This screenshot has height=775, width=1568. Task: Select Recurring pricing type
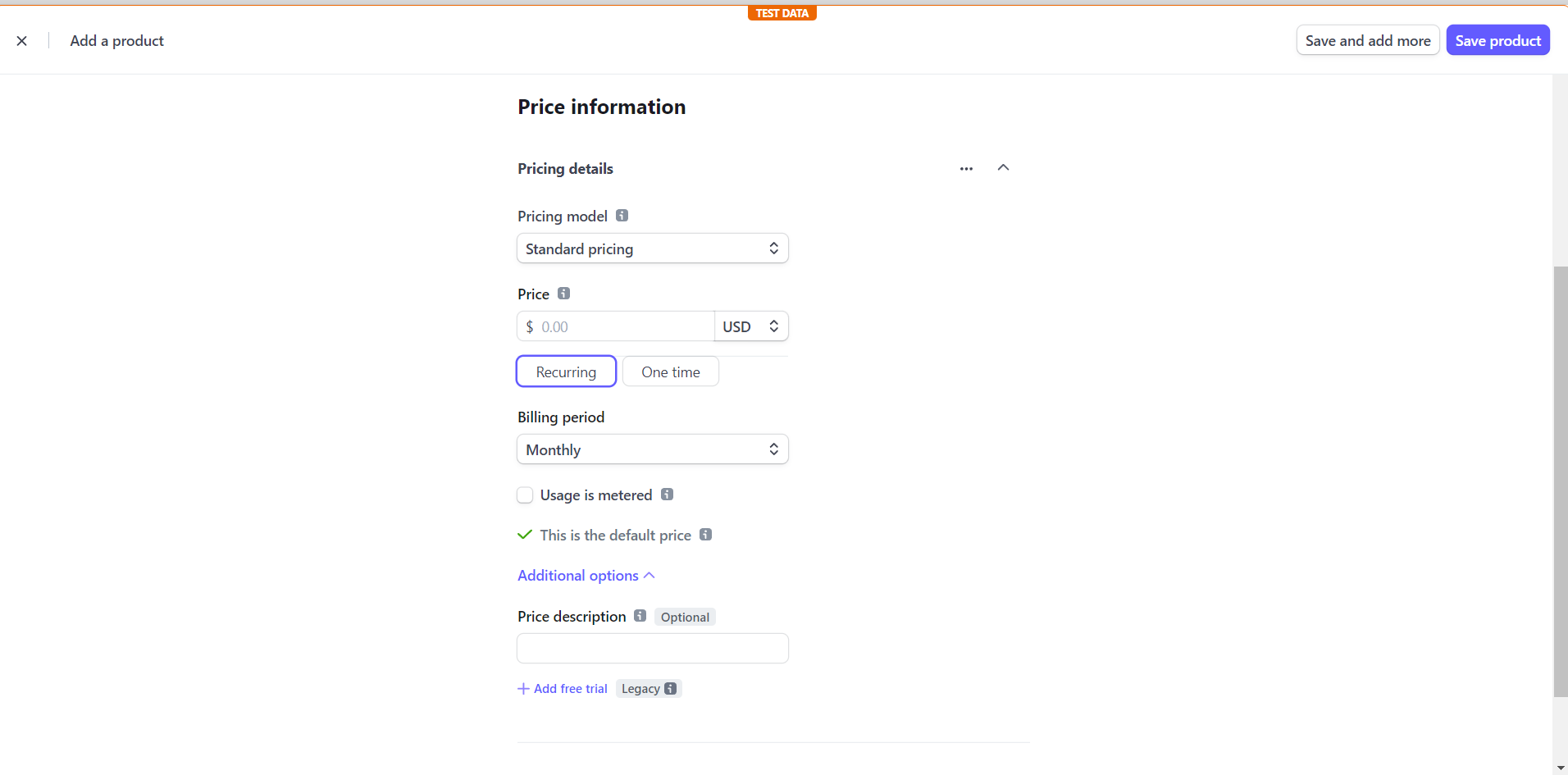point(566,372)
